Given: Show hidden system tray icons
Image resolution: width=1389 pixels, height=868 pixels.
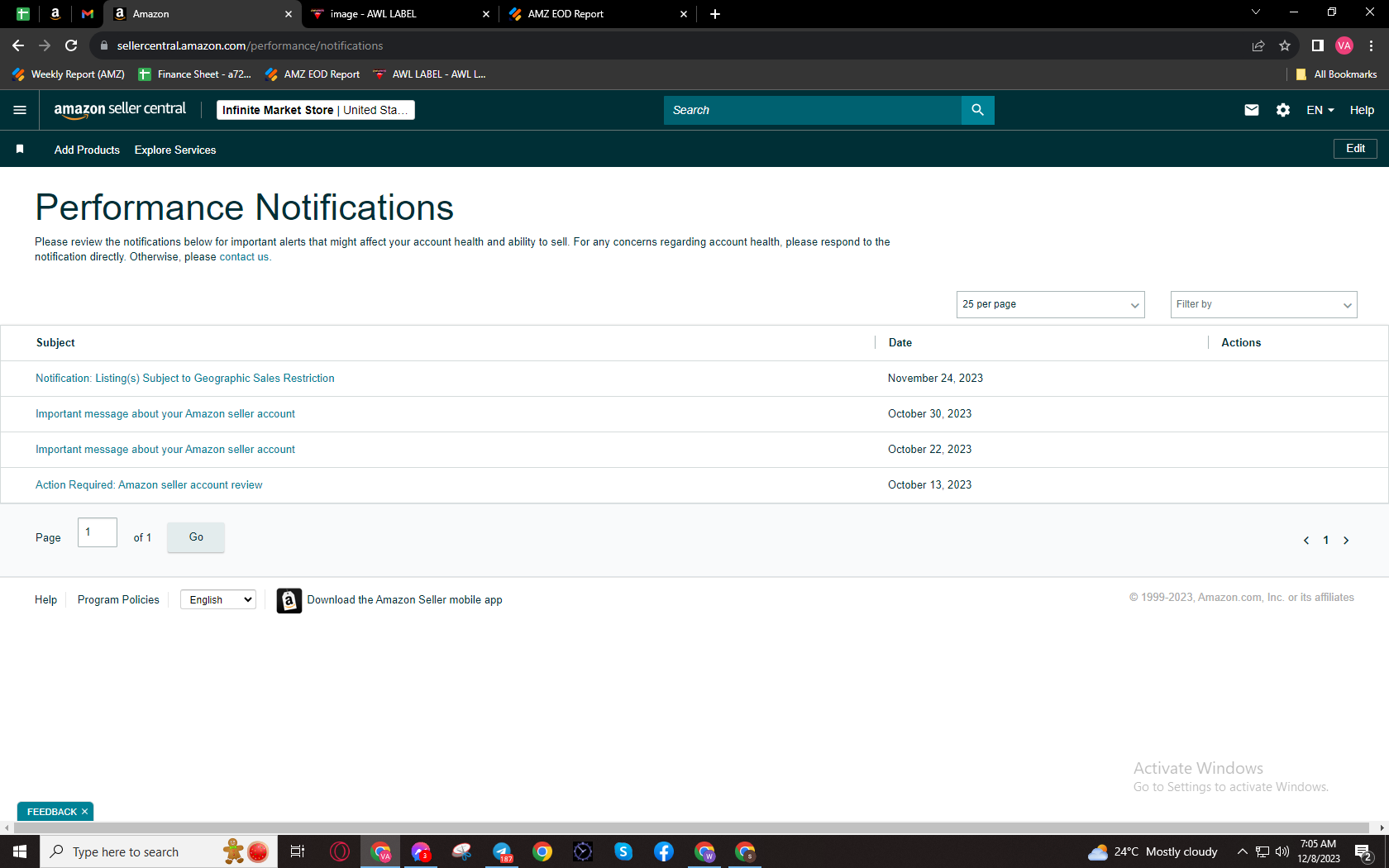Looking at the screenshot, I should [1242, 851].
